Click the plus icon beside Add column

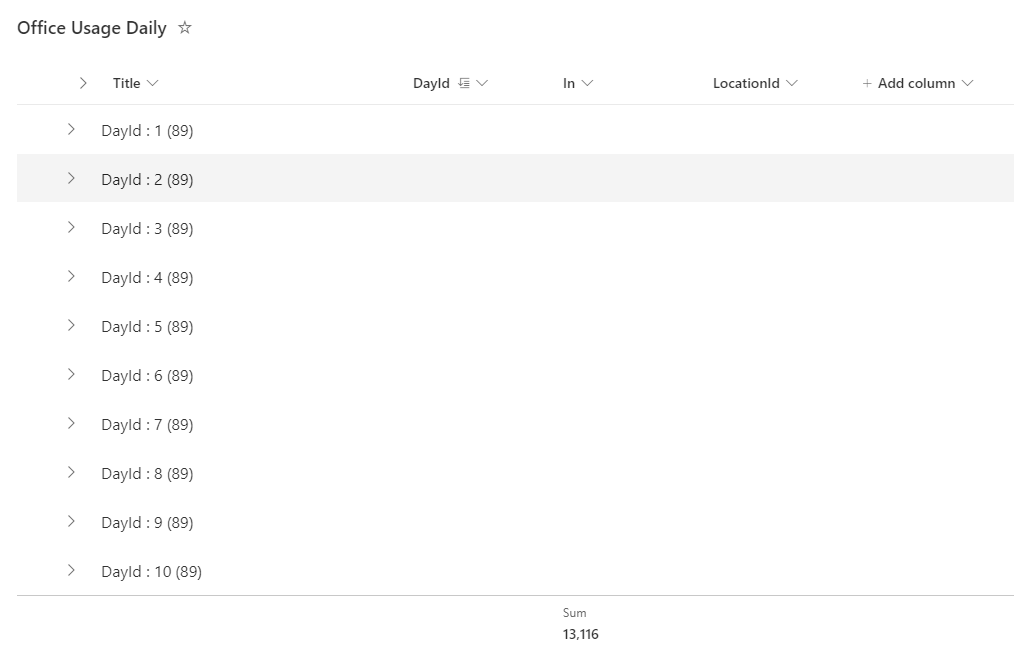[x=867, y=84]
